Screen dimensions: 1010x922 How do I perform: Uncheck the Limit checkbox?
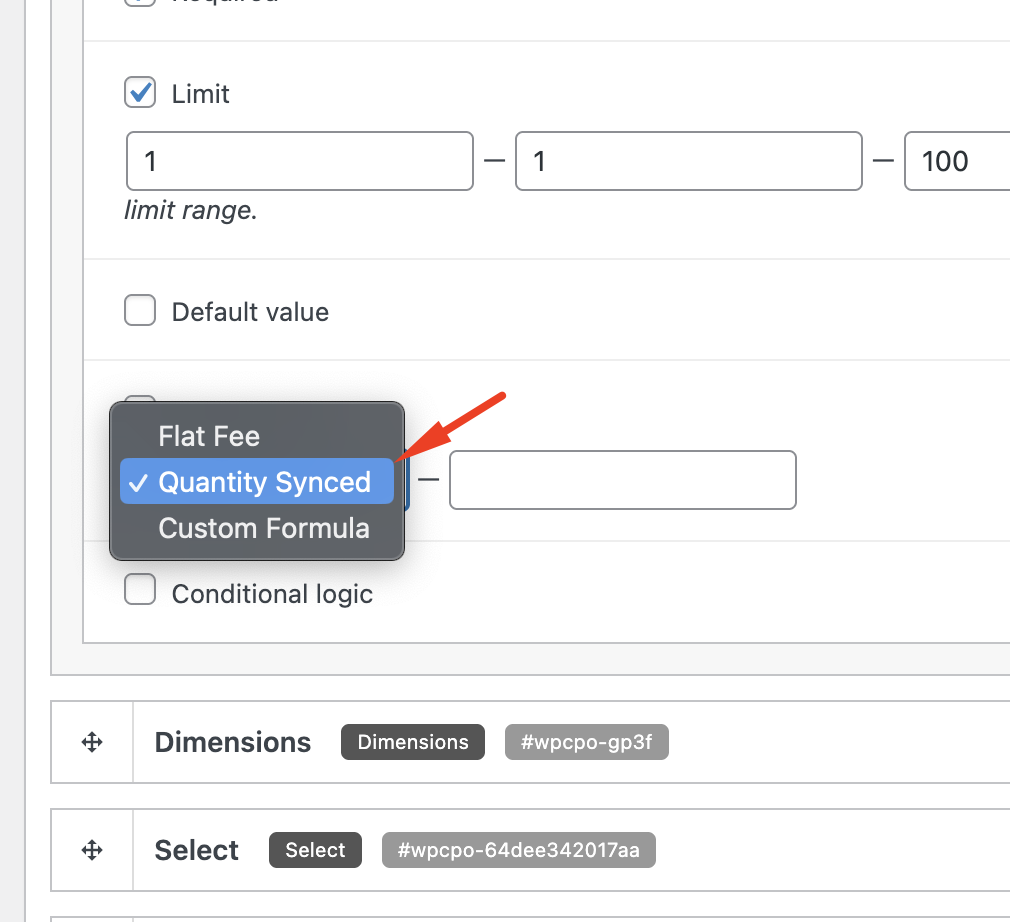(x=140, y=93)
